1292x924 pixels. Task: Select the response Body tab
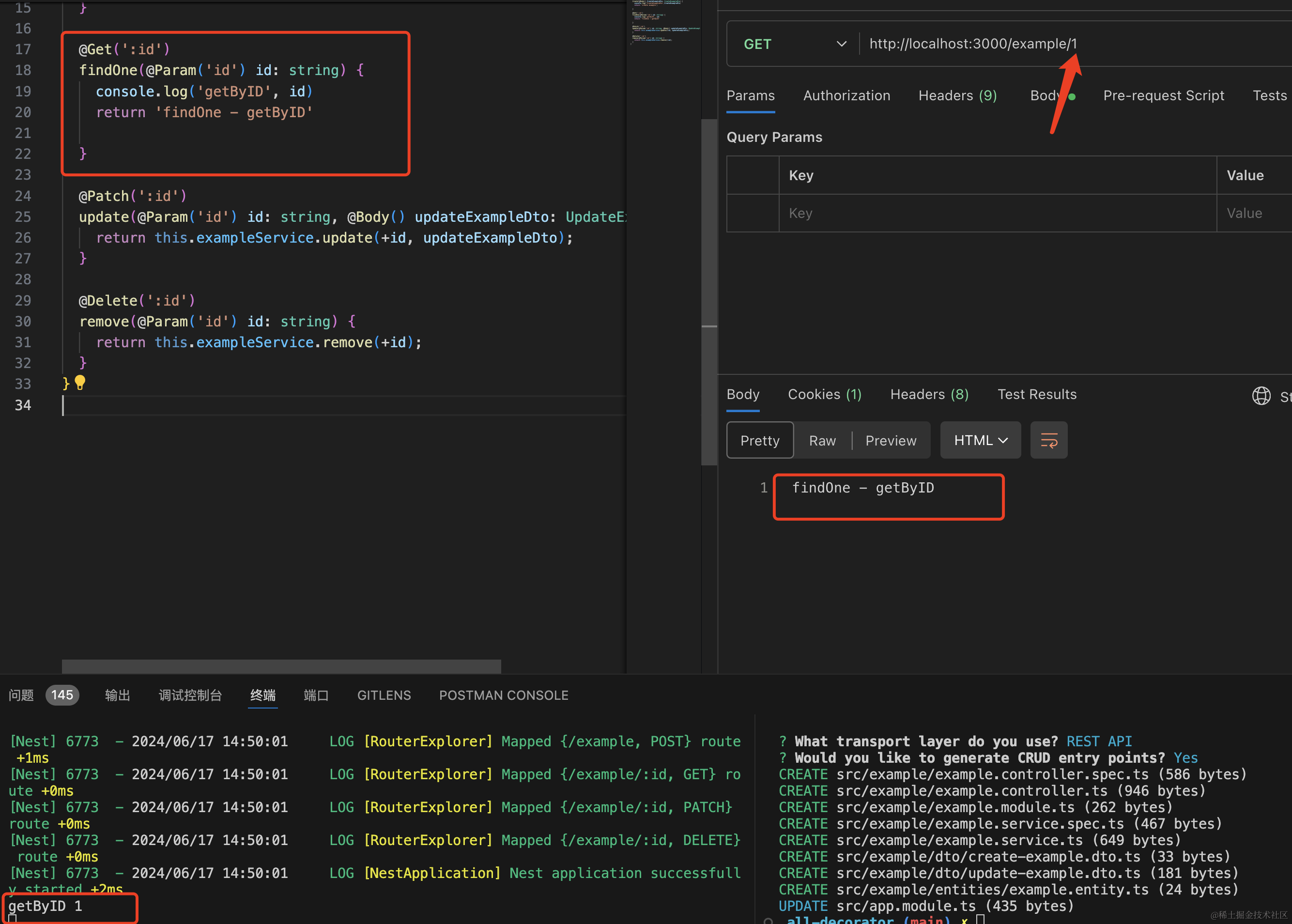tap(742, 394)
